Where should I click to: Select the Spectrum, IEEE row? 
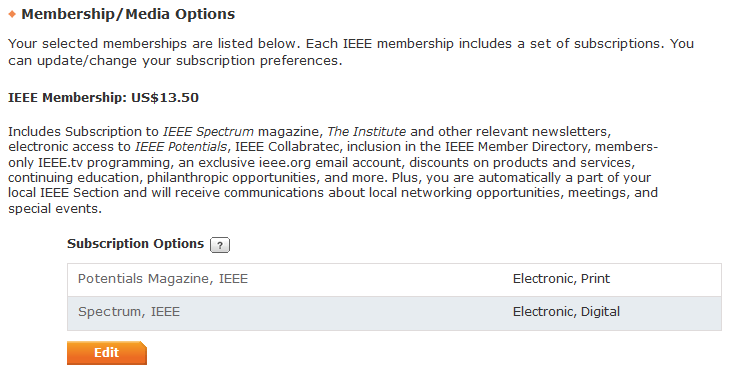pyautogui.click(x=394, y=313)
